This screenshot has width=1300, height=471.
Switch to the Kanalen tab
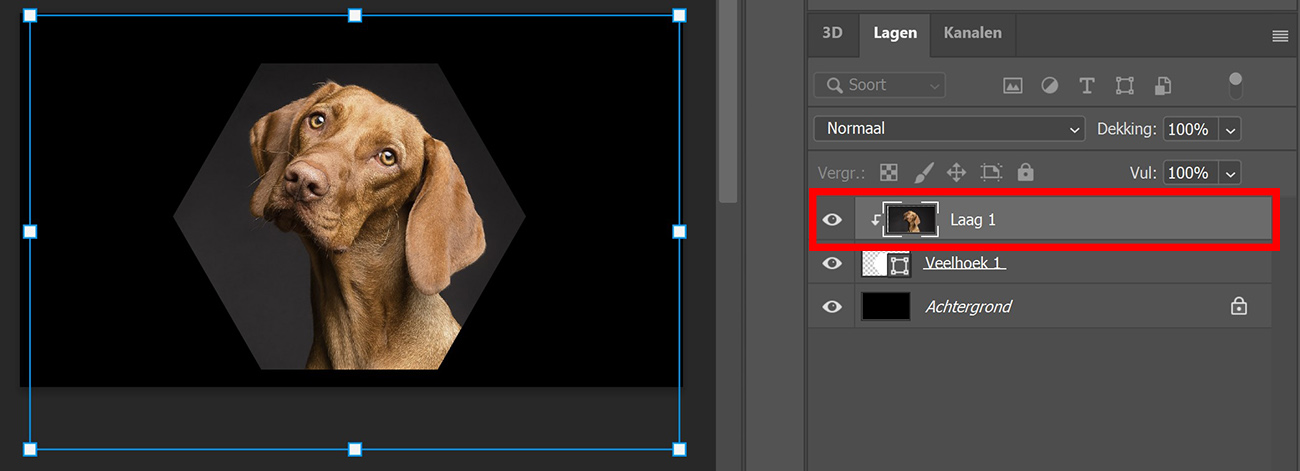(x=972, y=33)
